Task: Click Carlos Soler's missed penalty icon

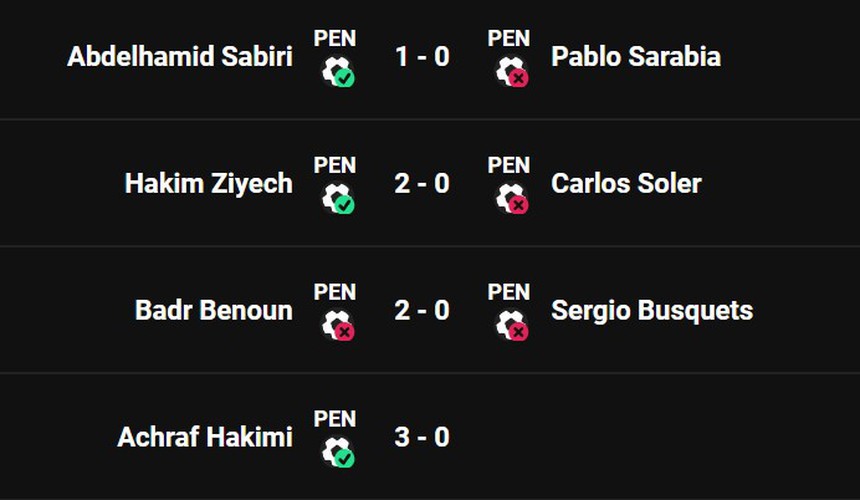Action: (x=511, y=198)
